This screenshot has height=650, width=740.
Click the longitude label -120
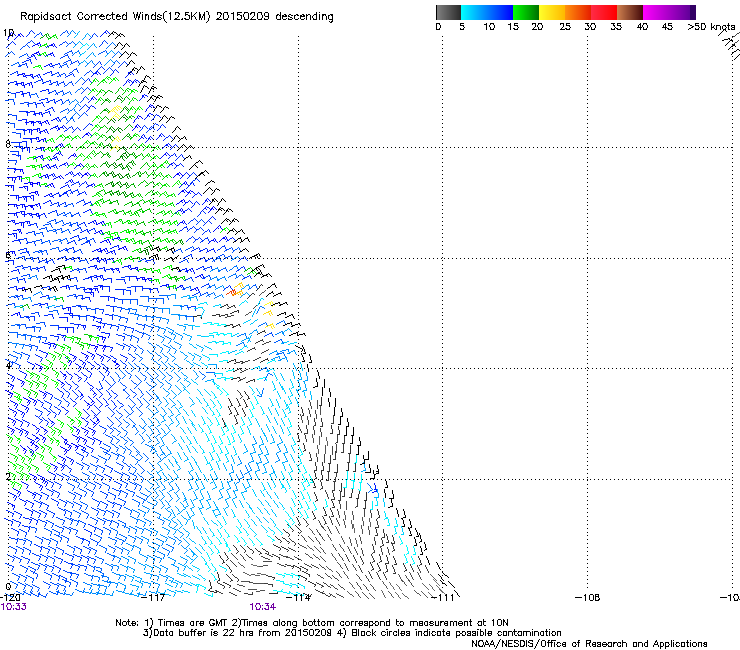coord(10,598)
